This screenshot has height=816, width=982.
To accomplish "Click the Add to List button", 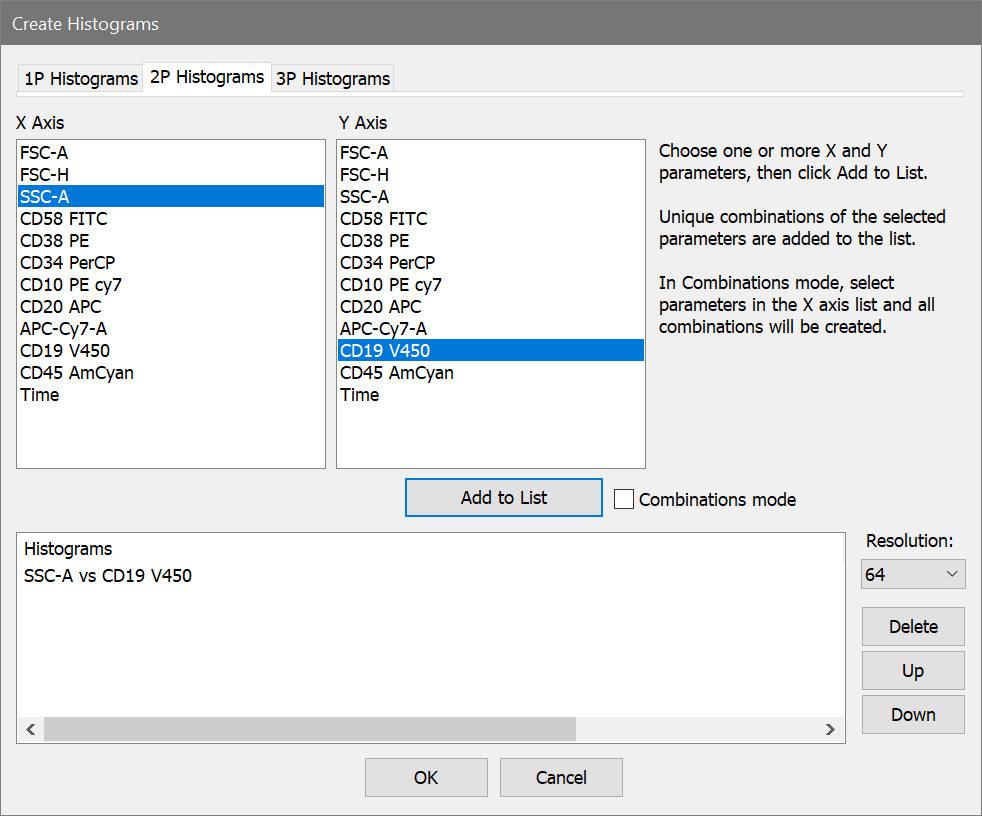I will [x=504, y=498].
